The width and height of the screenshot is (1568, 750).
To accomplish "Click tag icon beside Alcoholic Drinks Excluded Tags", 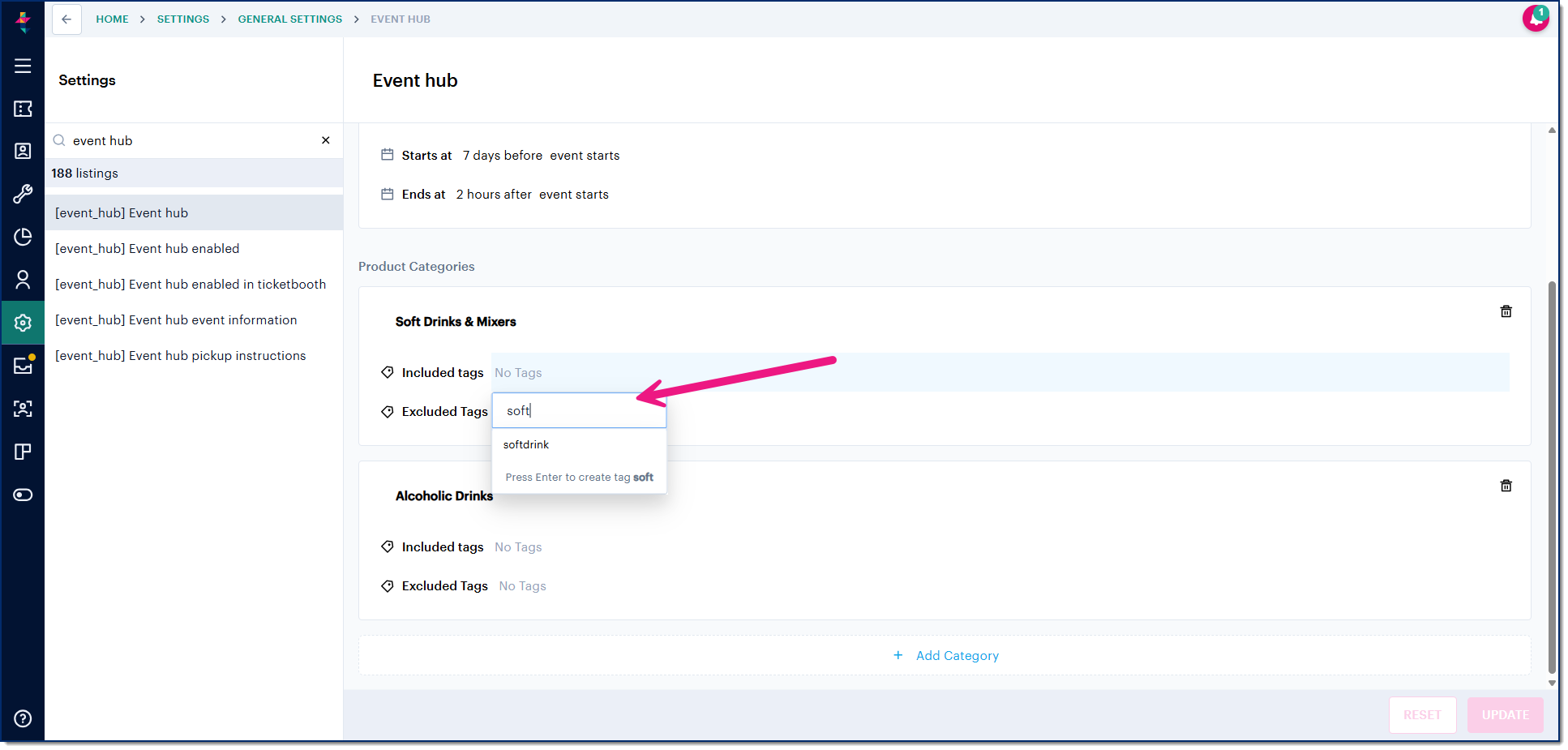I will pos(388,585).
